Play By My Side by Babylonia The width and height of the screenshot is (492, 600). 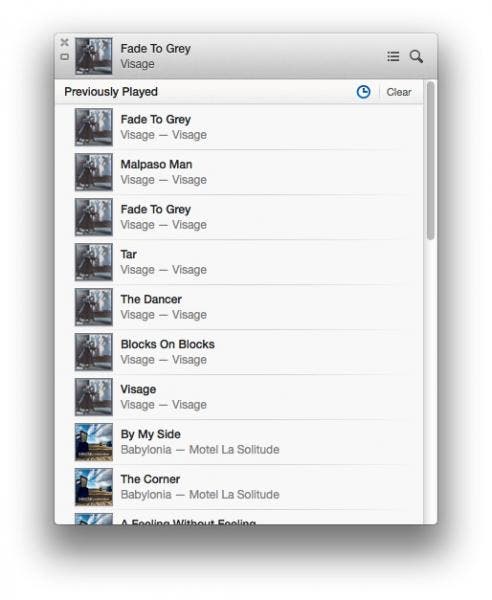click(240, 442)
